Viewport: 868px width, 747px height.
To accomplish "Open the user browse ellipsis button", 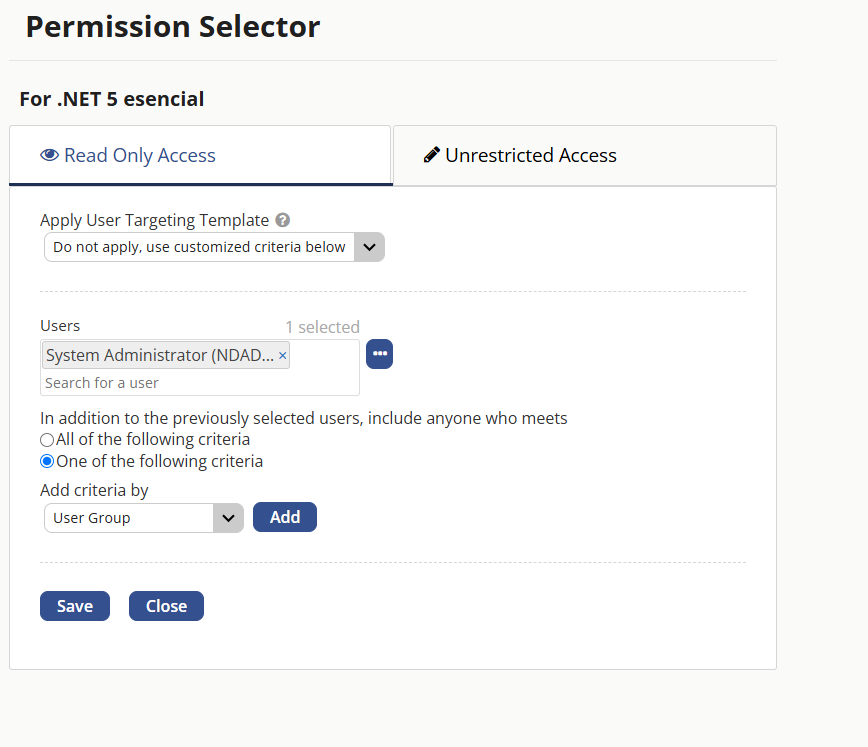I will tap(380, 354).
